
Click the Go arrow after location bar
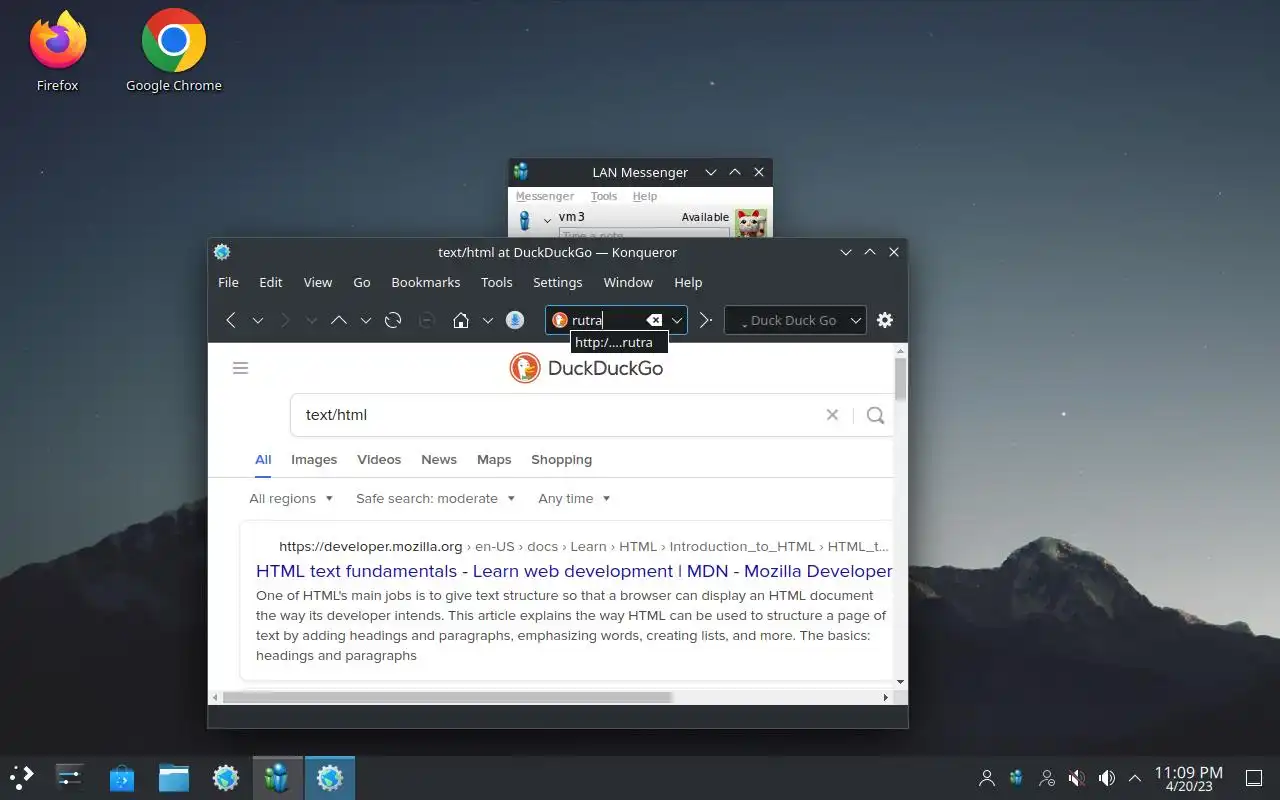click(x=705, y=320)
